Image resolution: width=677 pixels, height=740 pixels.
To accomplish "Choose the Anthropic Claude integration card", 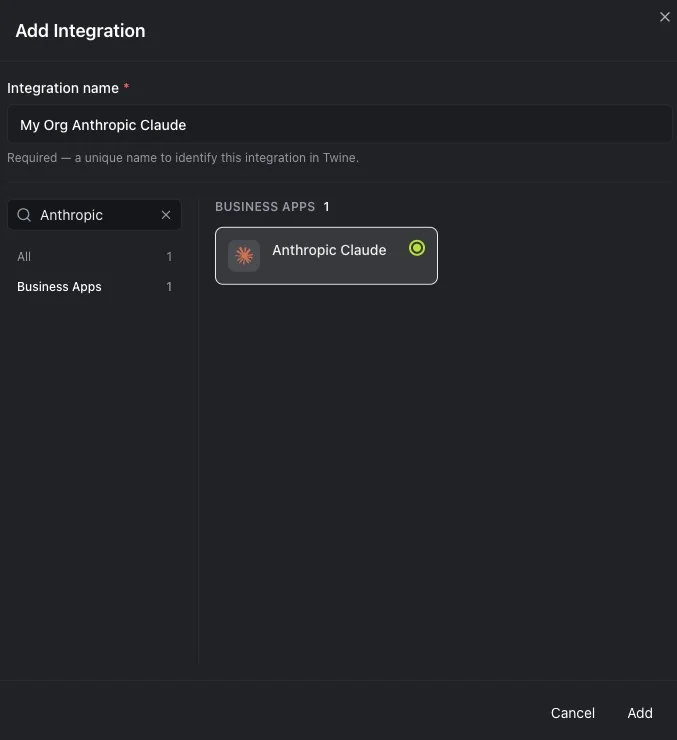I will click(326, 256).
